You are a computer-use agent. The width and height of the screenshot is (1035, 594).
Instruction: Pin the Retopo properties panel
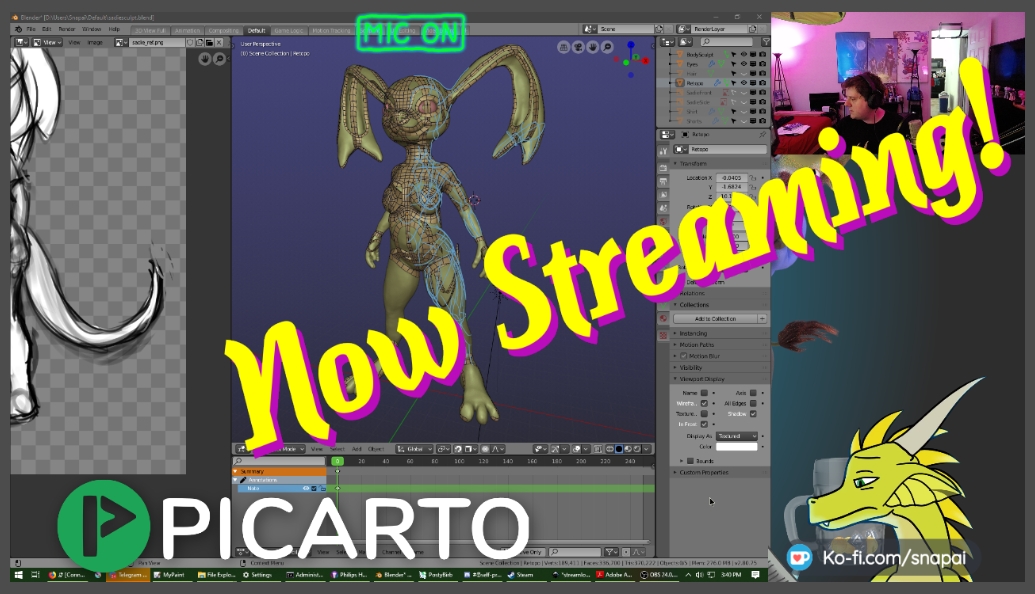click(762, 135)
